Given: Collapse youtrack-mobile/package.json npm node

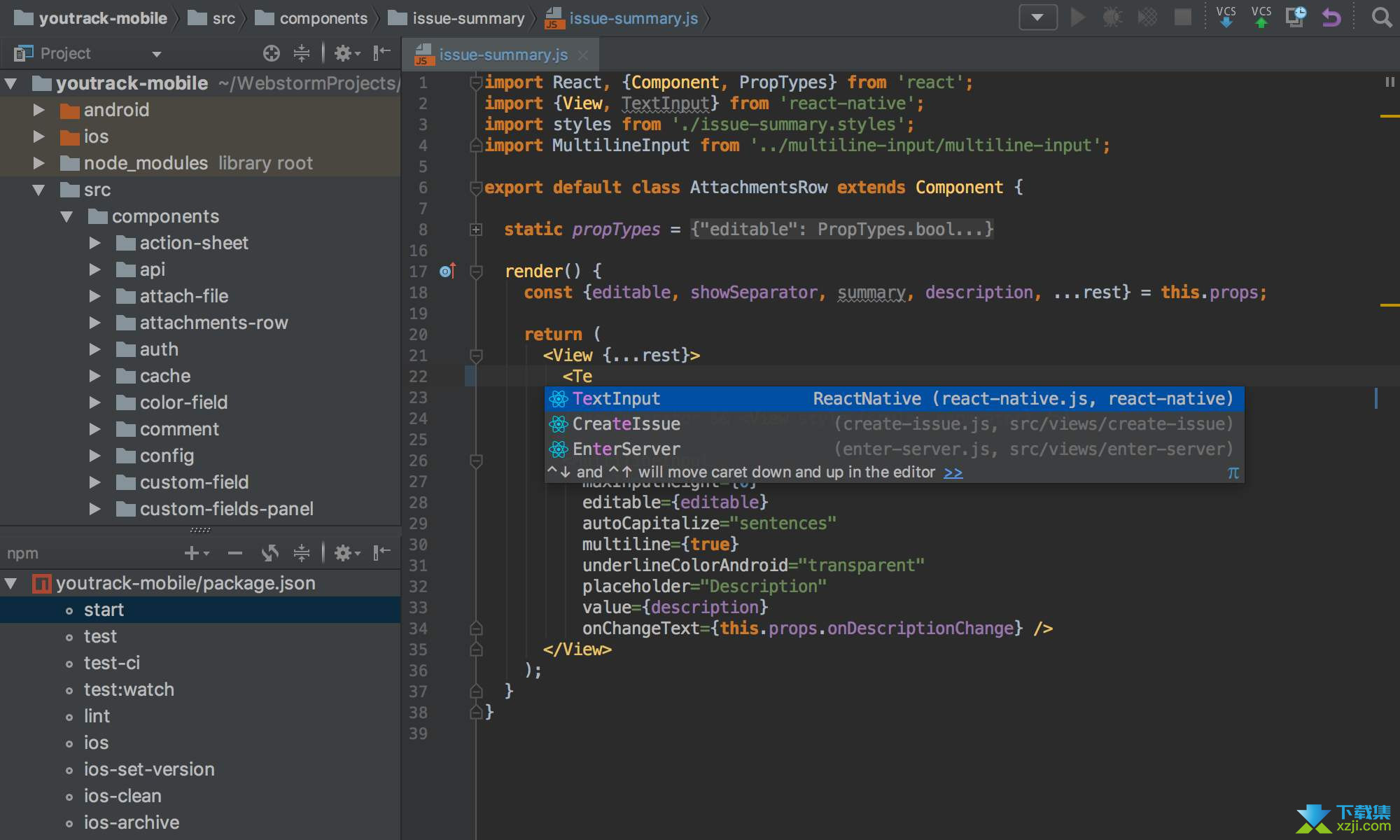Looking at the screenshot, I should [11, 583].
